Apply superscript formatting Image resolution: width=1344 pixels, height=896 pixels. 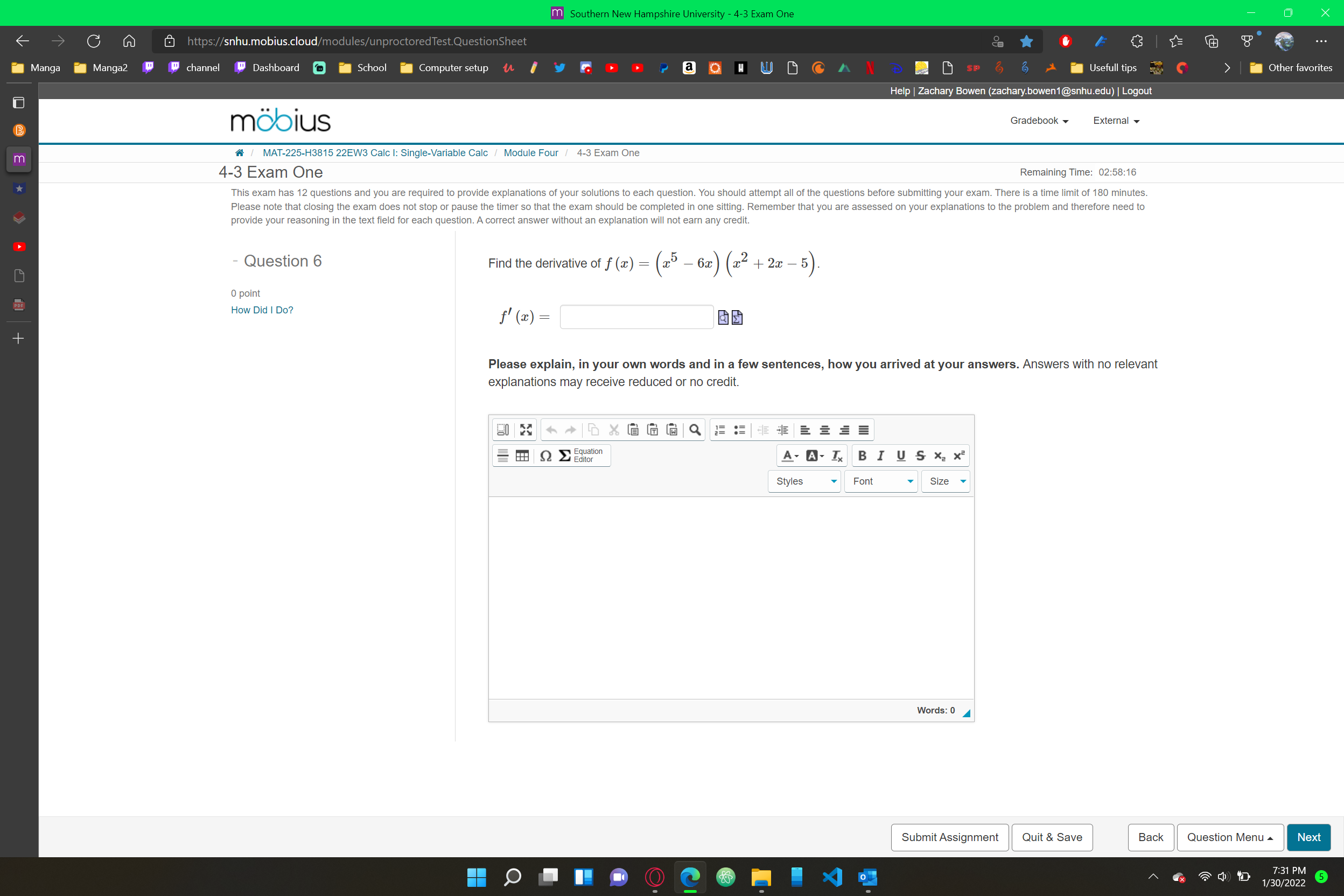tap(959, 456)
